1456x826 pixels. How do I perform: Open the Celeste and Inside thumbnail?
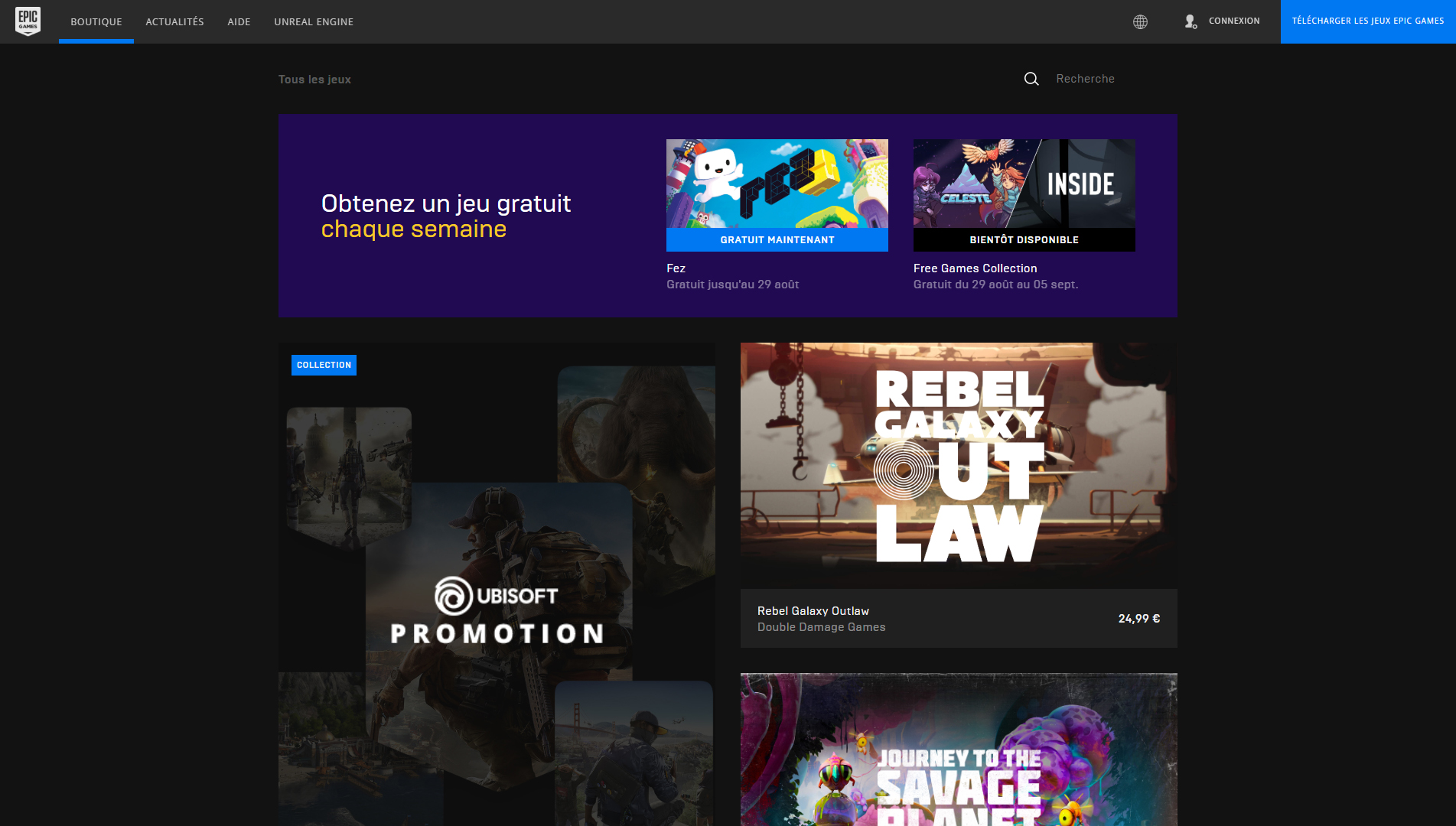click(1024, 184)
